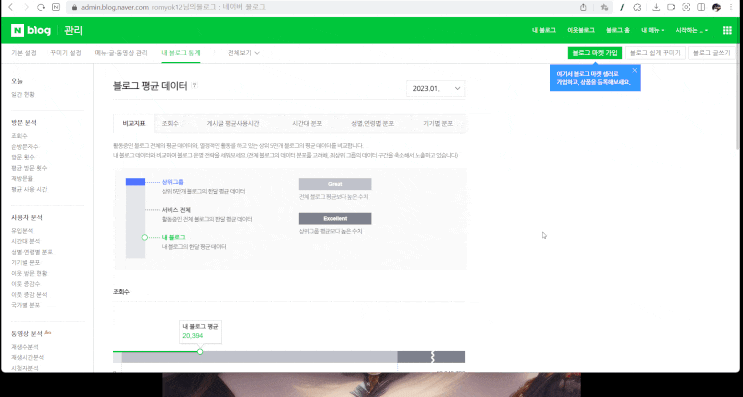The image size is (743, 397).
Task: Open the 2023.01. month dropdown
Action: [435, 89]
